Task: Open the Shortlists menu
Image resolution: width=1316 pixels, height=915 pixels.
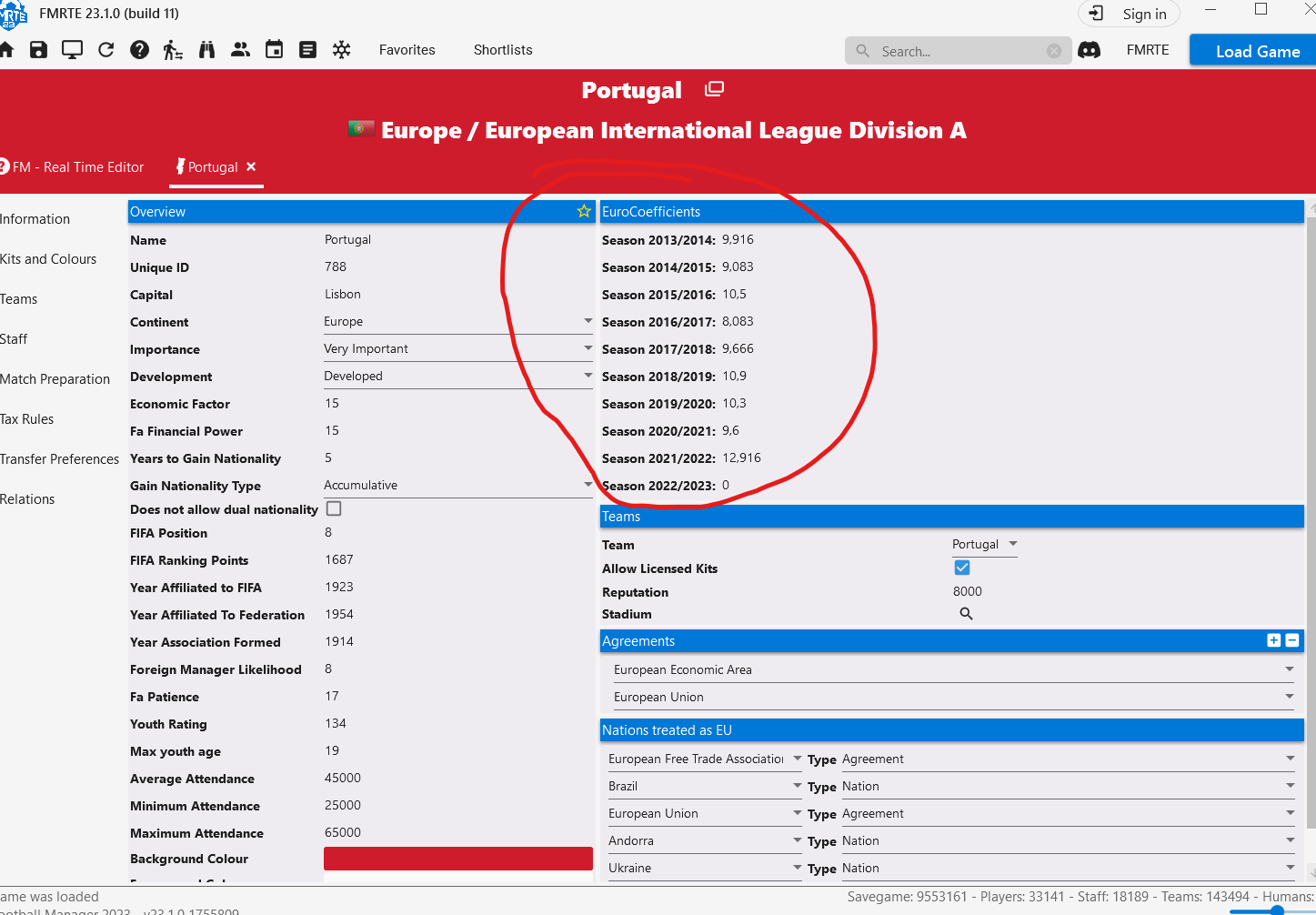Action: (x=503, y=50)
